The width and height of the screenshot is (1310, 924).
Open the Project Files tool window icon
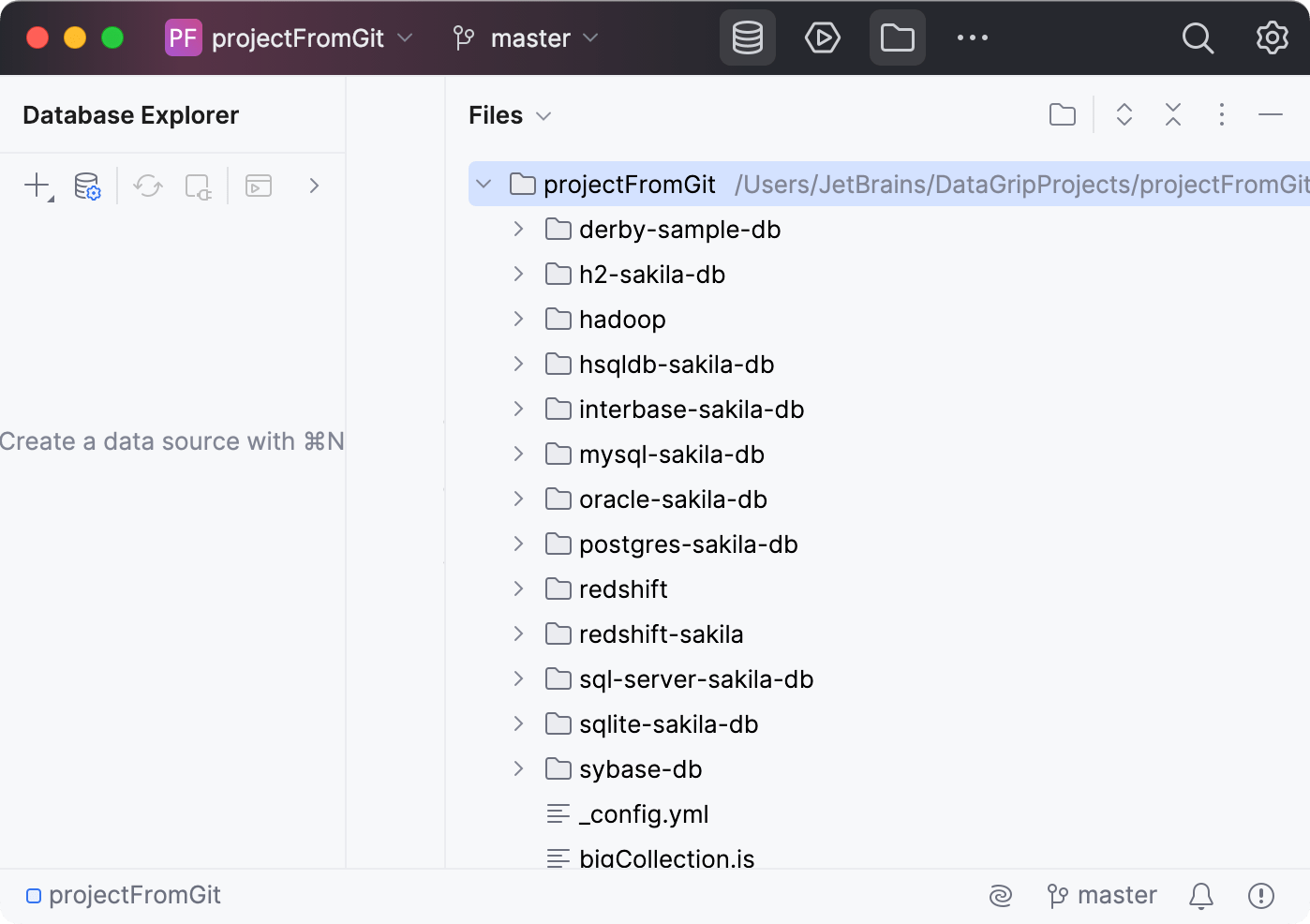coord(897,37)
